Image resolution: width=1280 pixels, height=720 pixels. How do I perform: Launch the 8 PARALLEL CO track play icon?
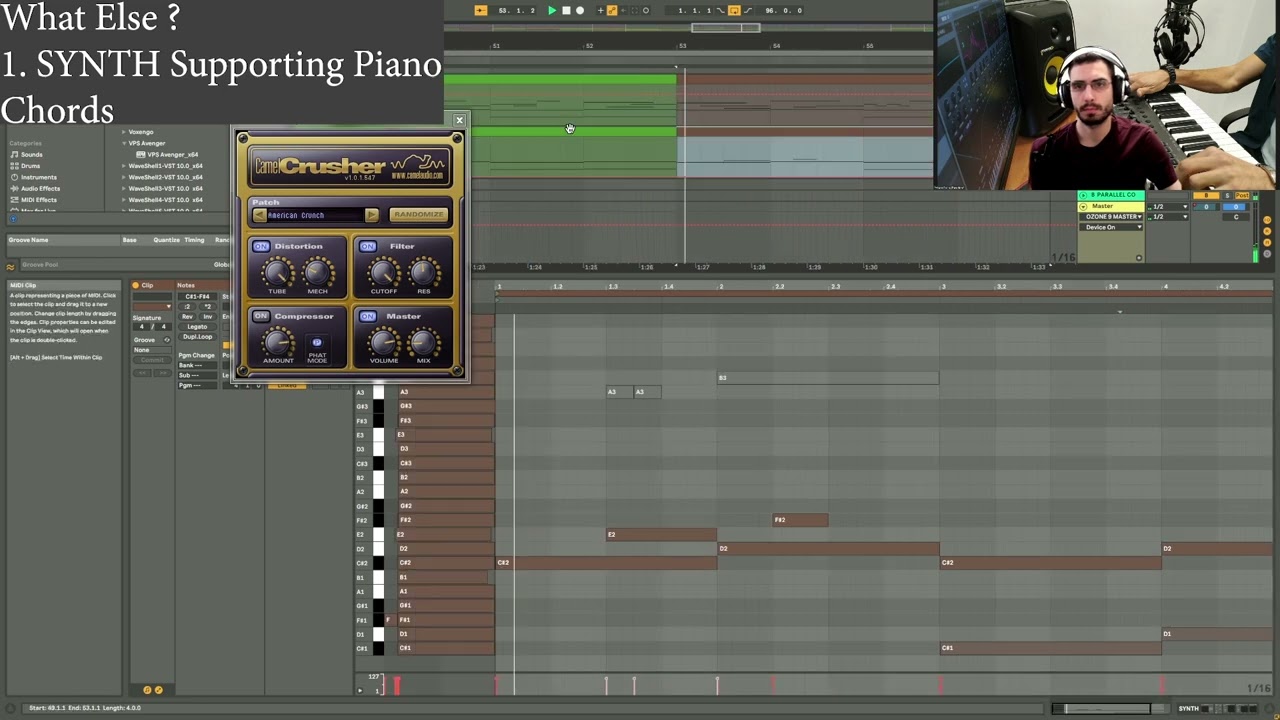[1083, 195]
